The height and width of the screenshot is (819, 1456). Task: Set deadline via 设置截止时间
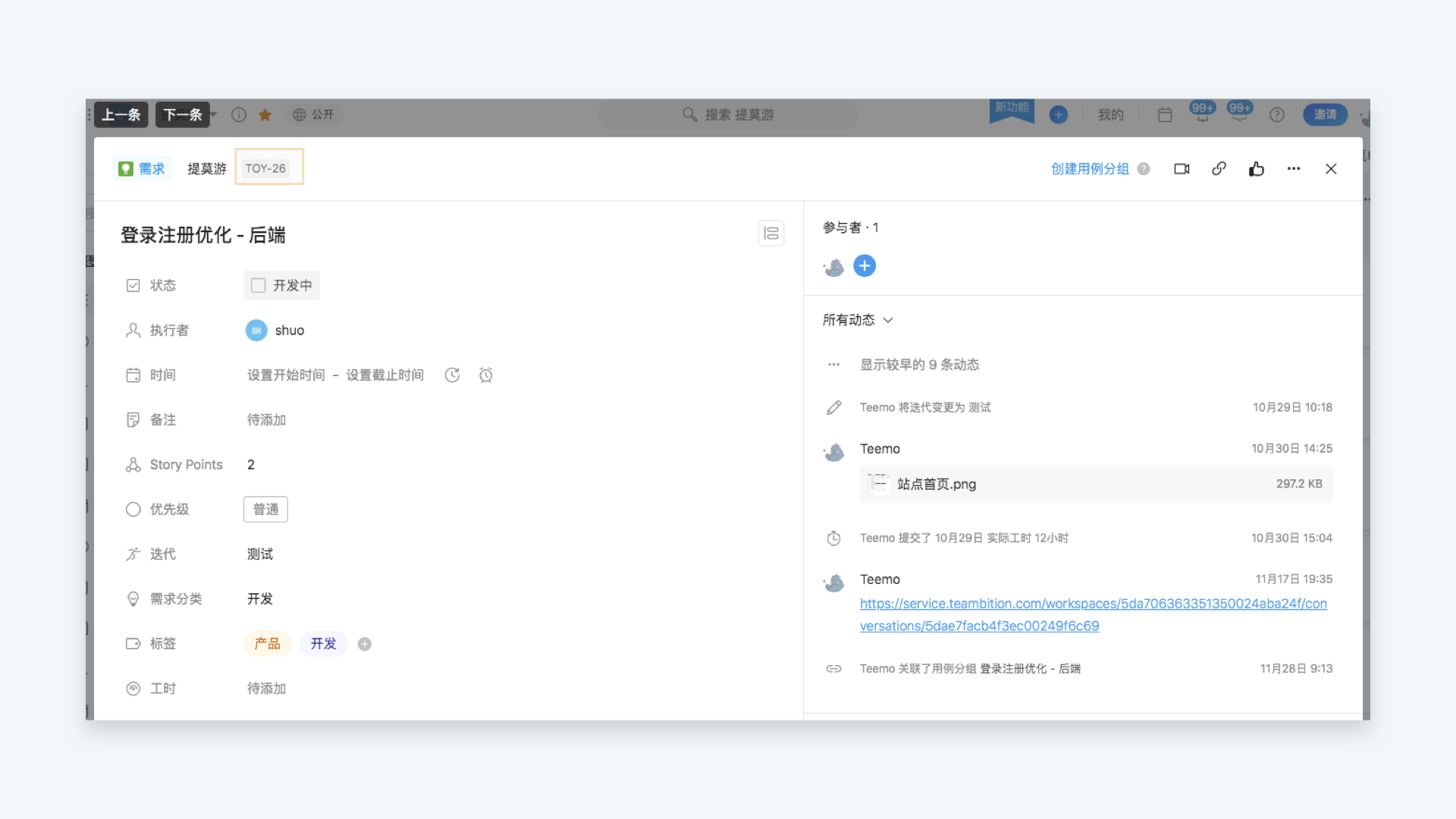[x=385, y=375]
